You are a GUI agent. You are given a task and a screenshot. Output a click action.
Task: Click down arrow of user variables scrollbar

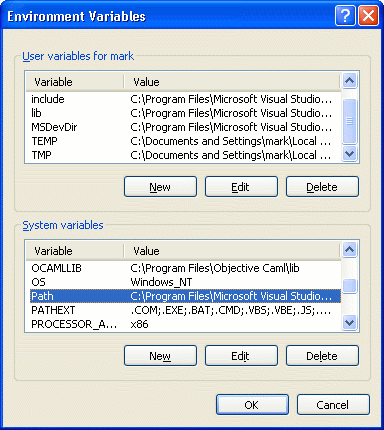coord(350,154)
